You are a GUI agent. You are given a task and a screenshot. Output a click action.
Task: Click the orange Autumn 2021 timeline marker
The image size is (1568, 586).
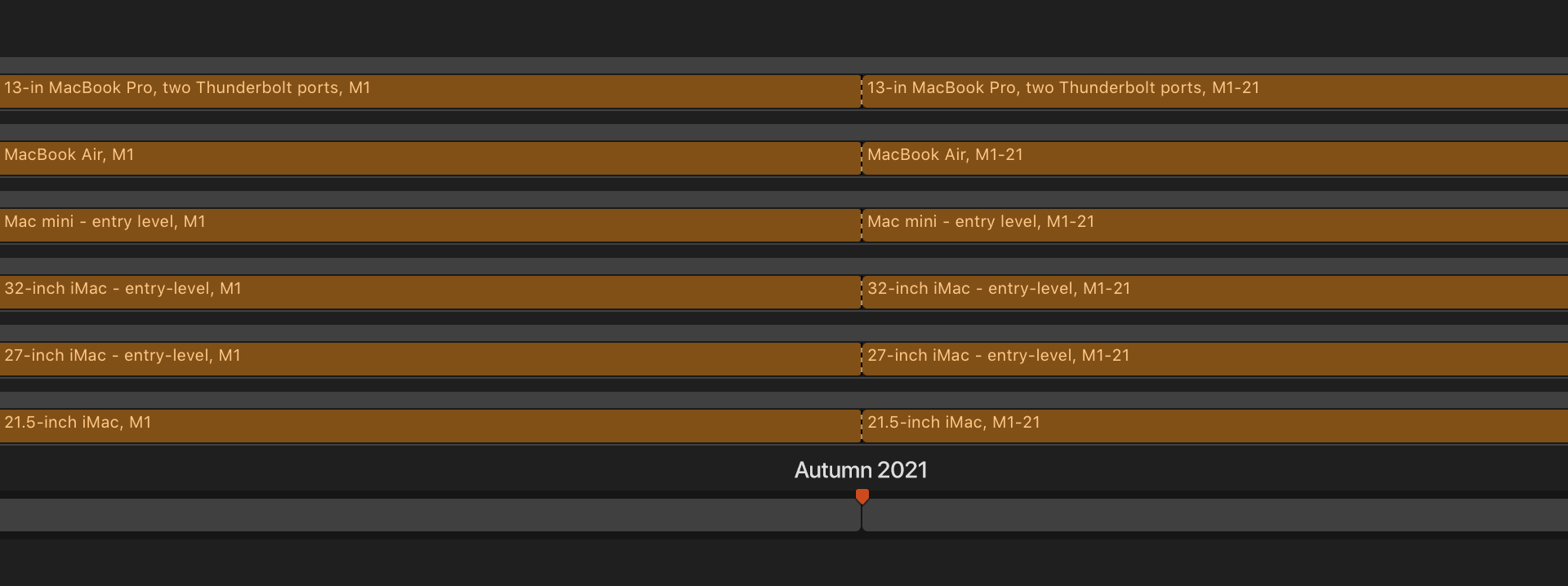click(x=862, y=496)
